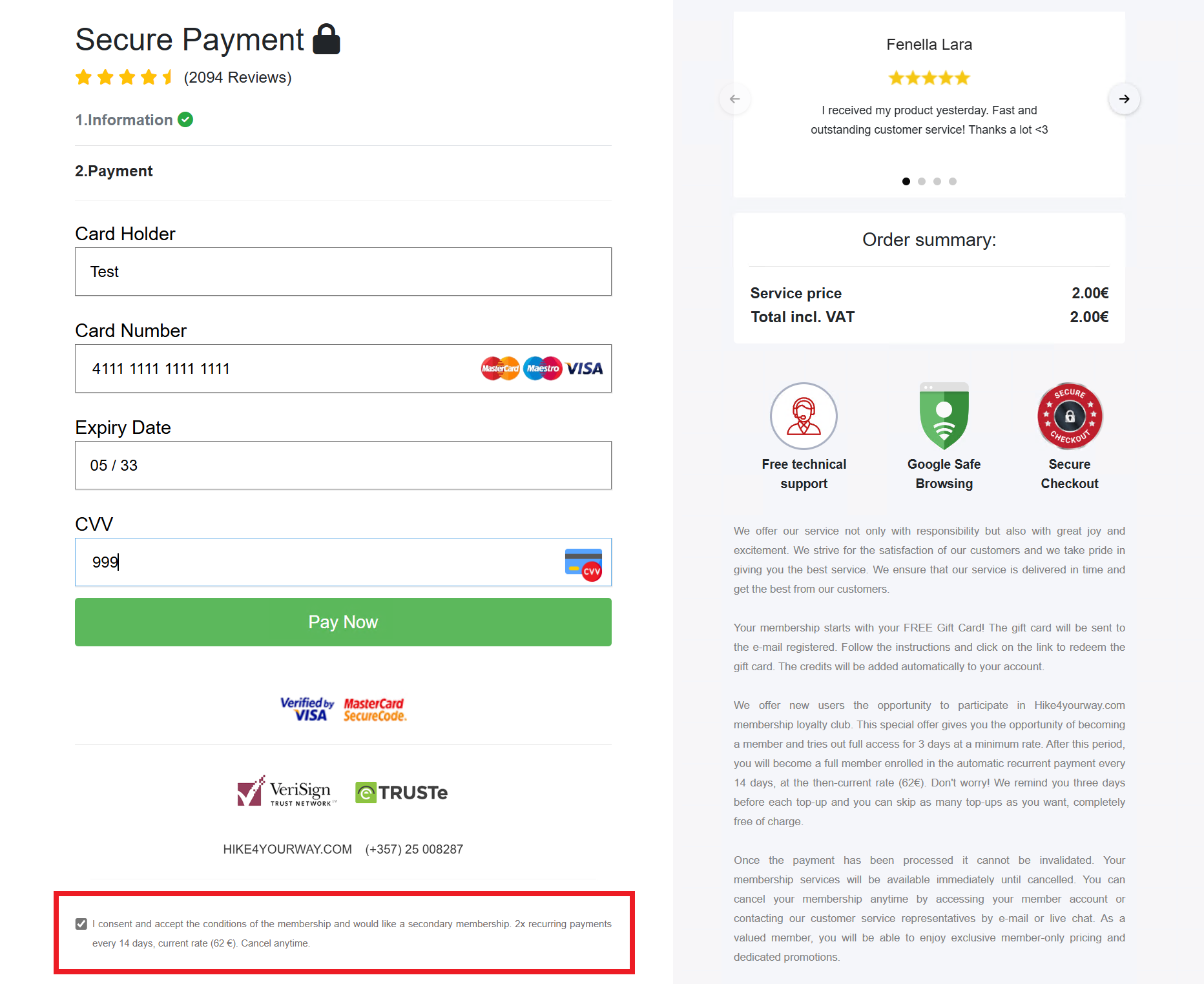Uncheck the membership consent checkbox
Screen dimensions: 1204x984
(81, 924)
